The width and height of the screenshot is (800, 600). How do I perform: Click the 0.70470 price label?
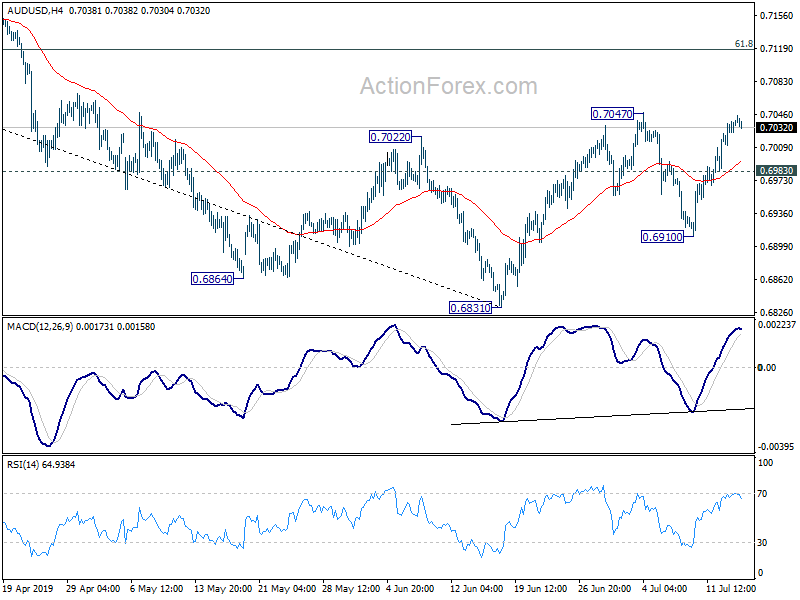612,114
